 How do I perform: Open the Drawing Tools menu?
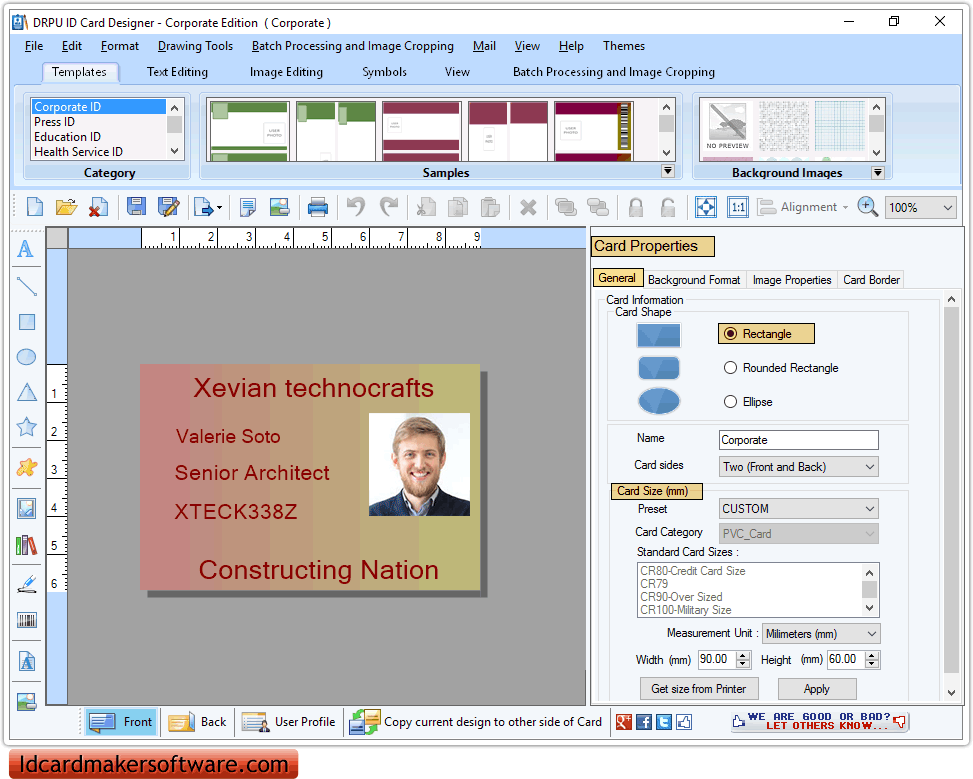[195, 46]
